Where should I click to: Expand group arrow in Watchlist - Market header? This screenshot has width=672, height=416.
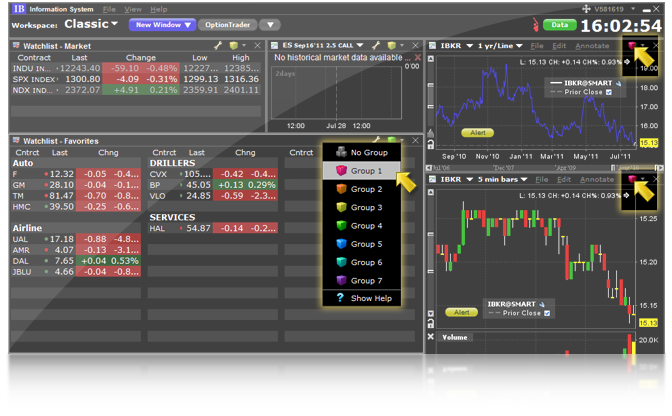[244, 45]
